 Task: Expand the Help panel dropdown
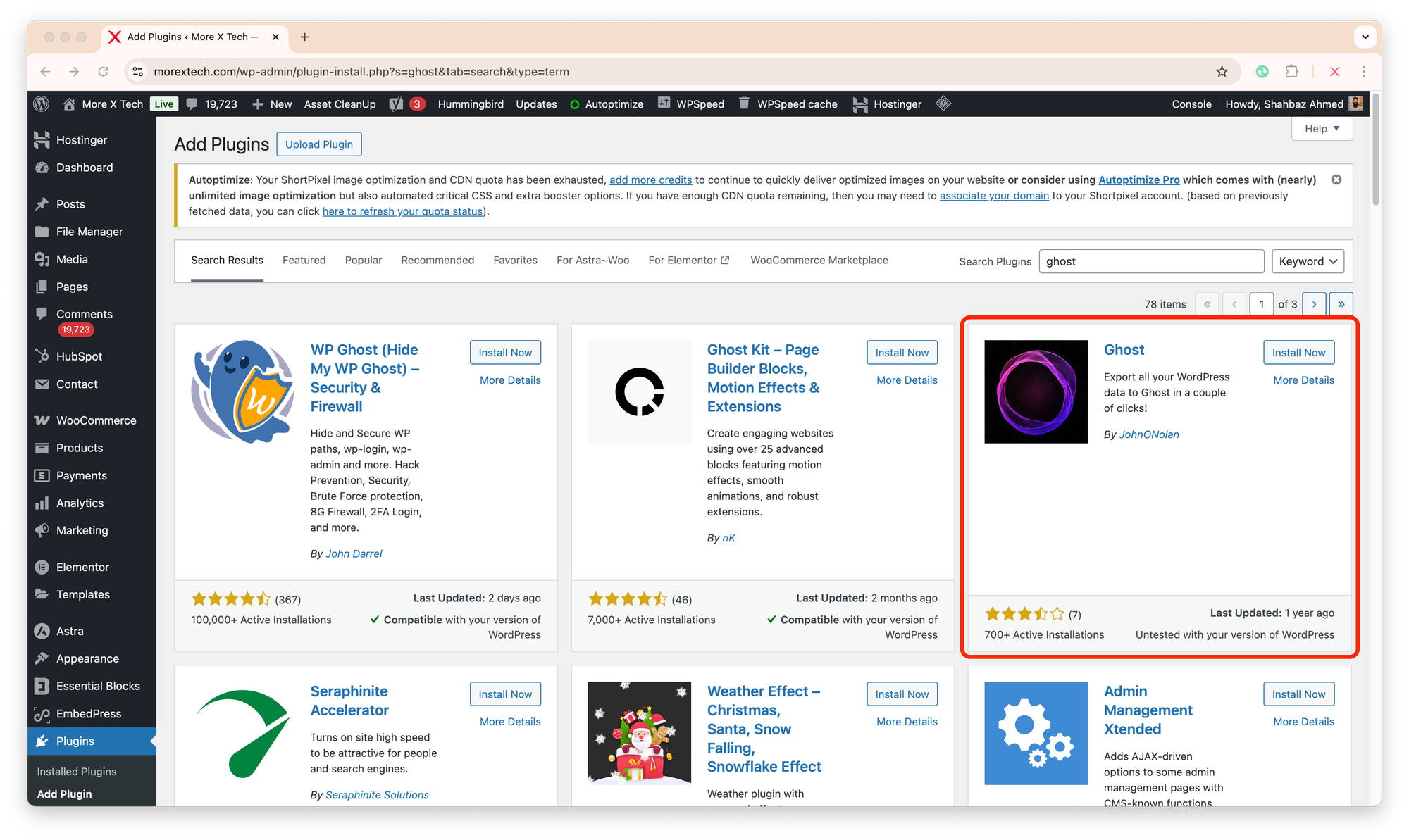[1322, 129]
